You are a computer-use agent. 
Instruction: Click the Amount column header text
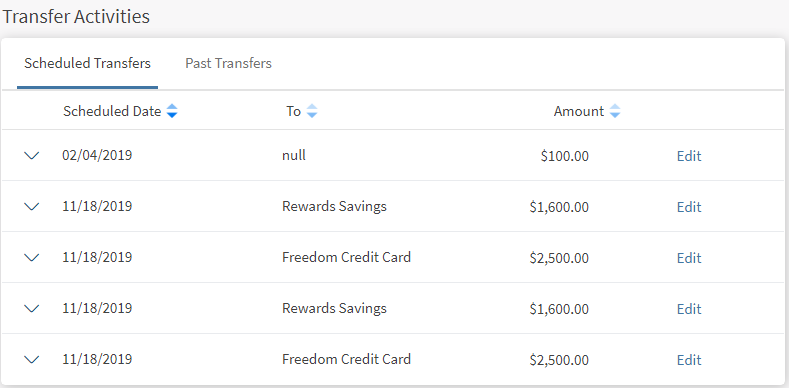click(579, 111)
